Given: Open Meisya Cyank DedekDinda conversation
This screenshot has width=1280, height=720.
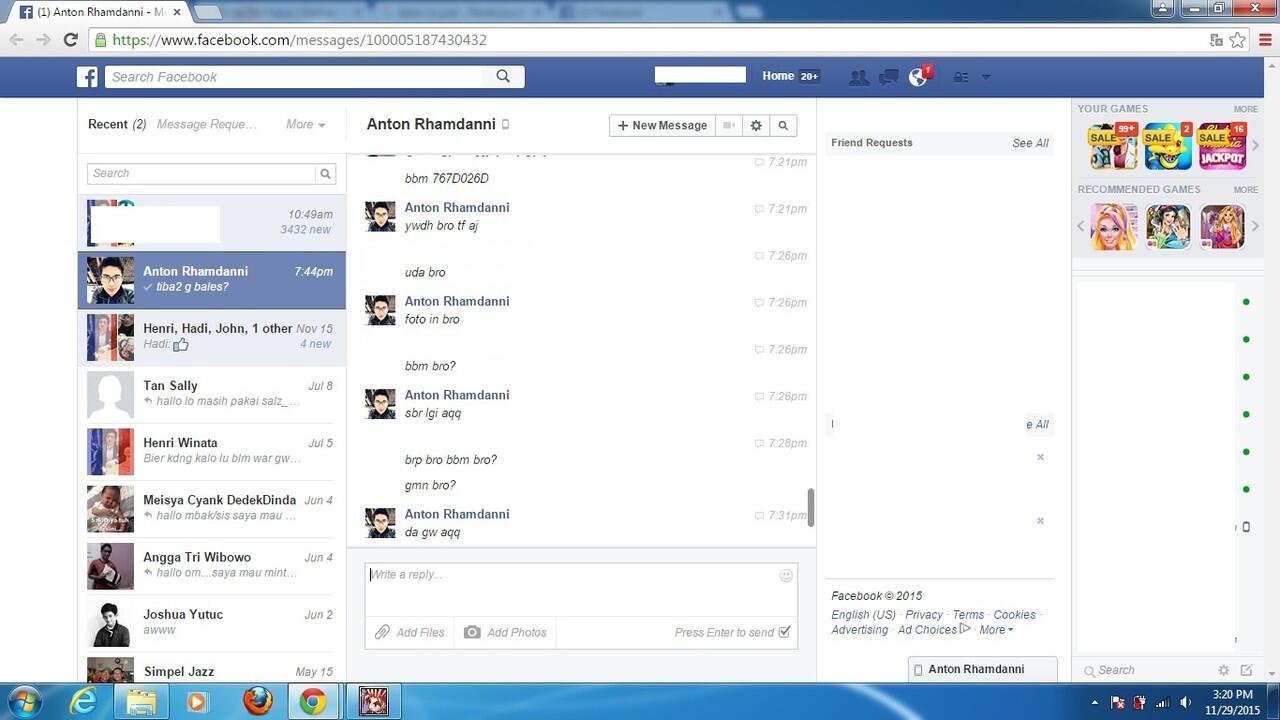Looking at the screenshot, I should (x=212, y=508).
